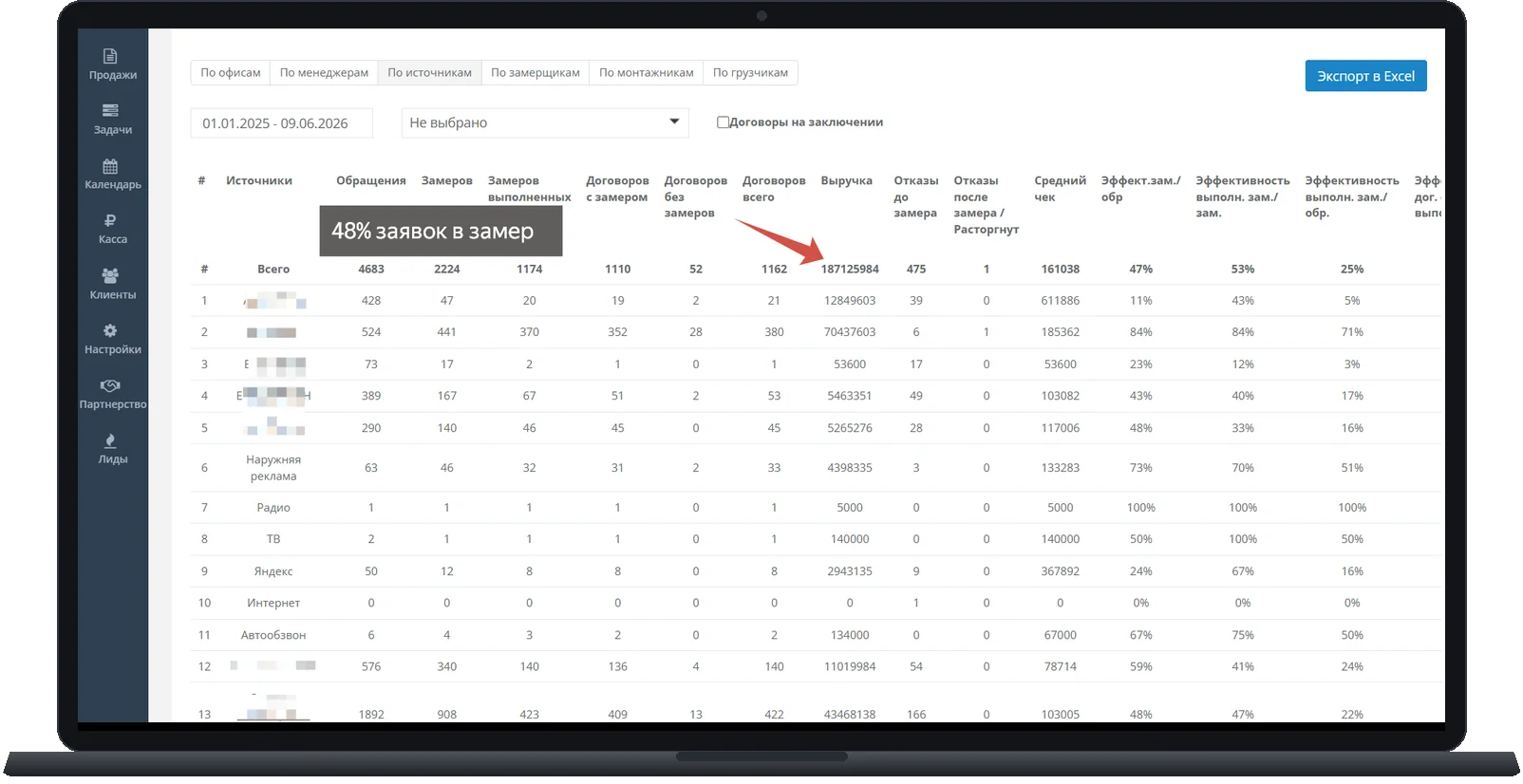Click revenue cell 70437603
Viewport: 1523px width, 784px height.
(x=850, y=332)
